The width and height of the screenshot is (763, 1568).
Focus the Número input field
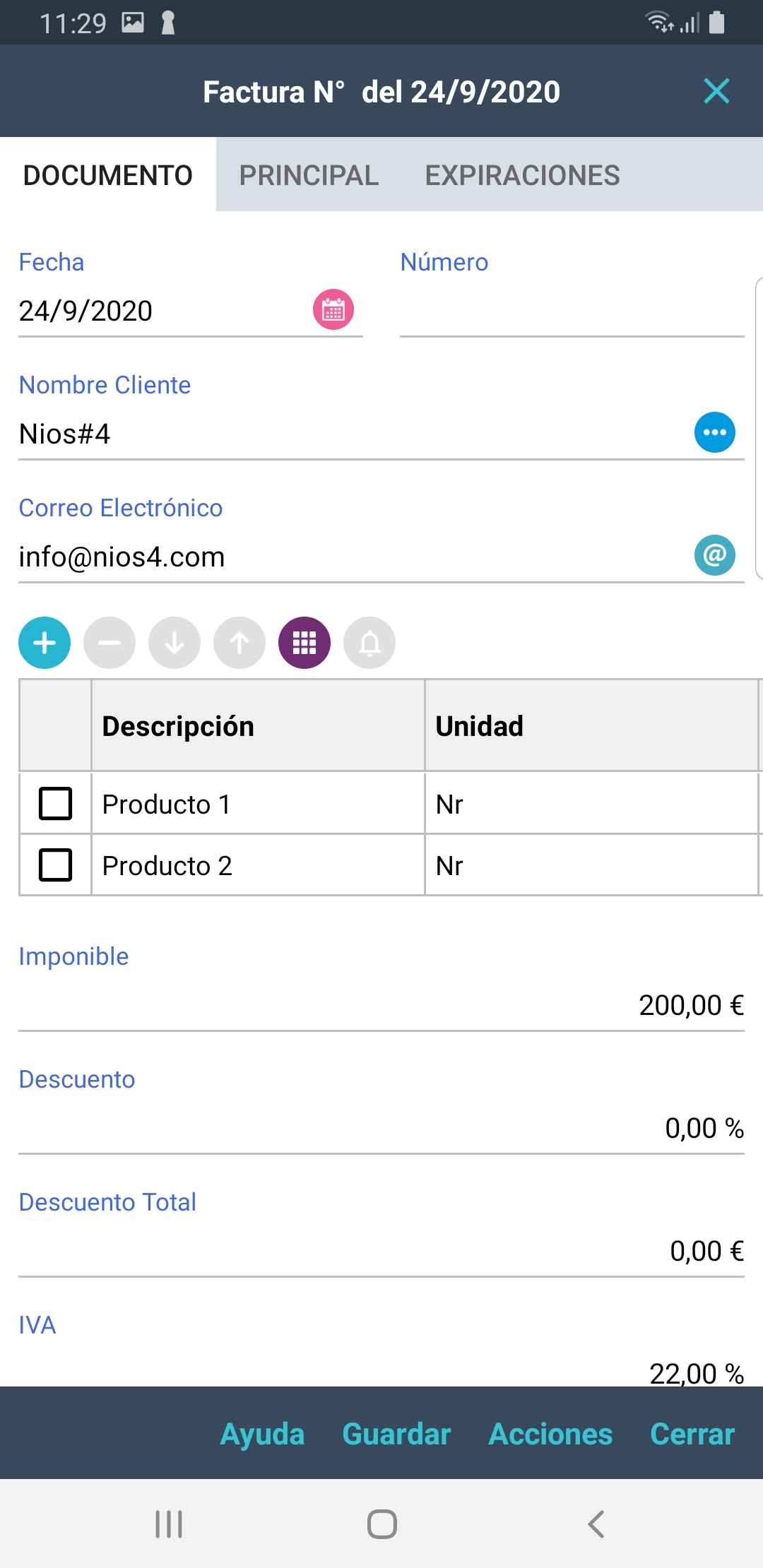pos(571,312)
